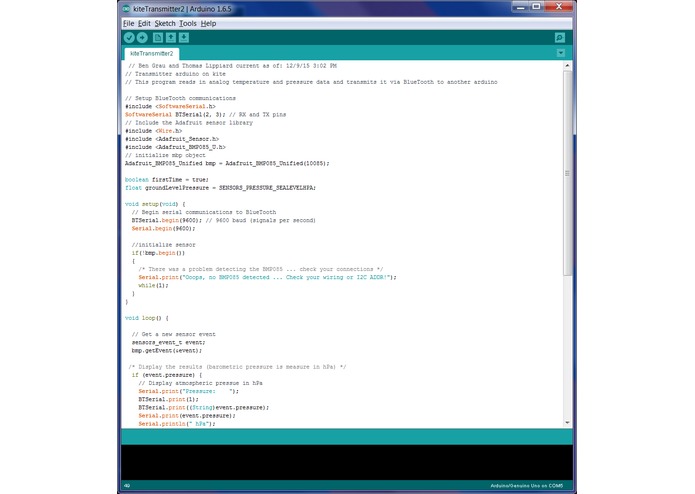Click the 'Serial.println(" hPa");' line
Image resolution: width=695 pixels, height=494 pixels.
click(x=177, y=424)
